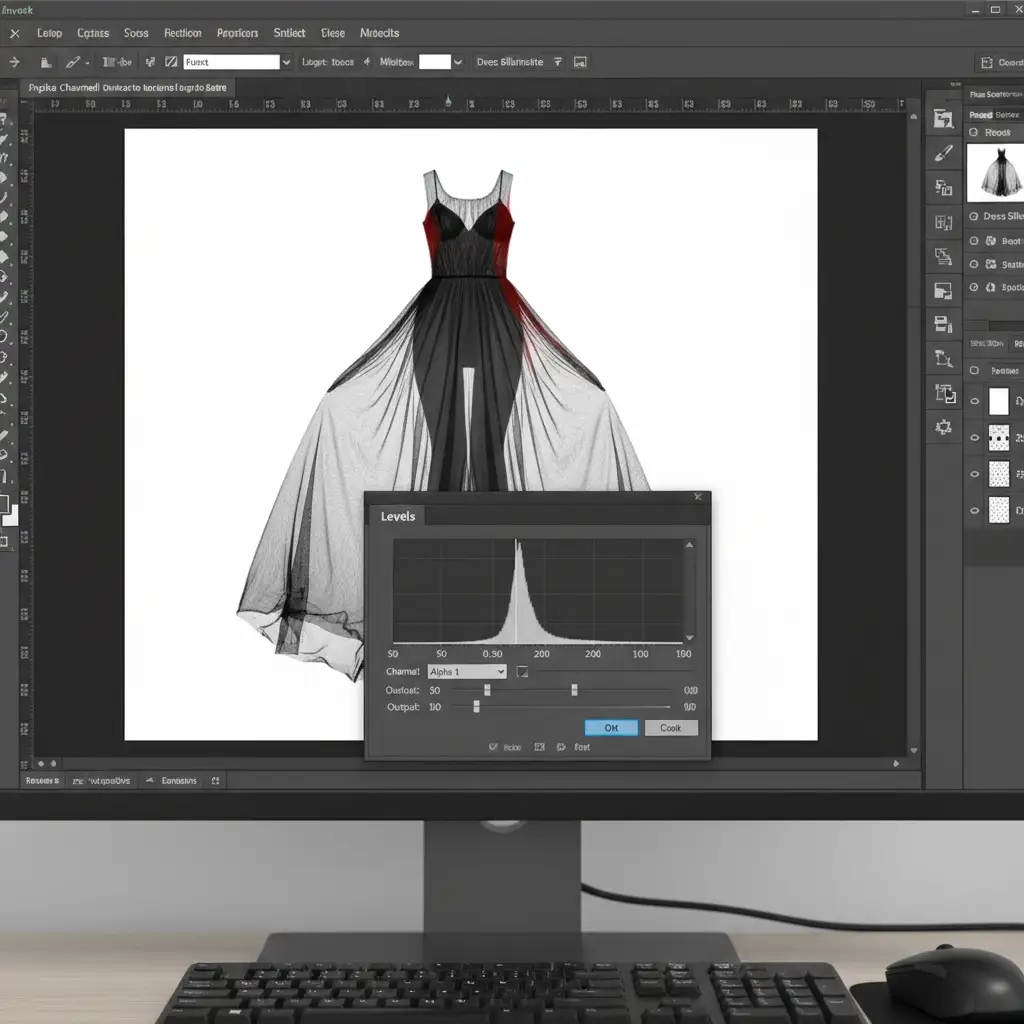Click the foreground color swatch in left toolbar
The height and width of the screenshot is (1024, 1024).
click(4, 503)
